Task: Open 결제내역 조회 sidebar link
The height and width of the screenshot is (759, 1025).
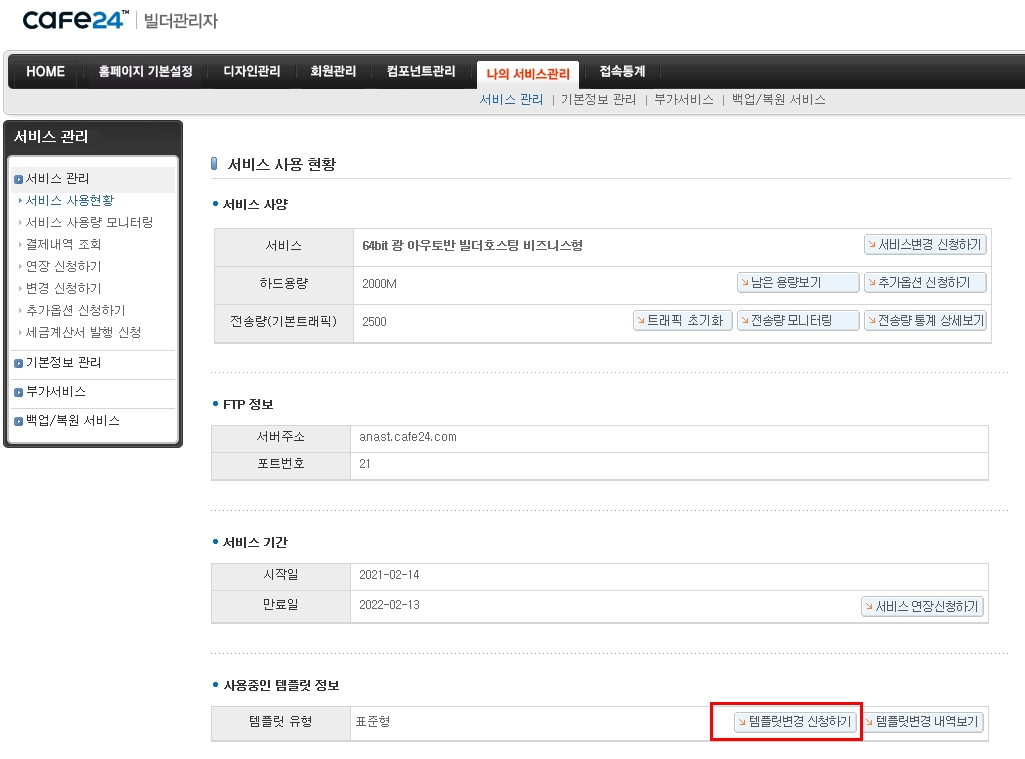Action: (x=63, y=245)
